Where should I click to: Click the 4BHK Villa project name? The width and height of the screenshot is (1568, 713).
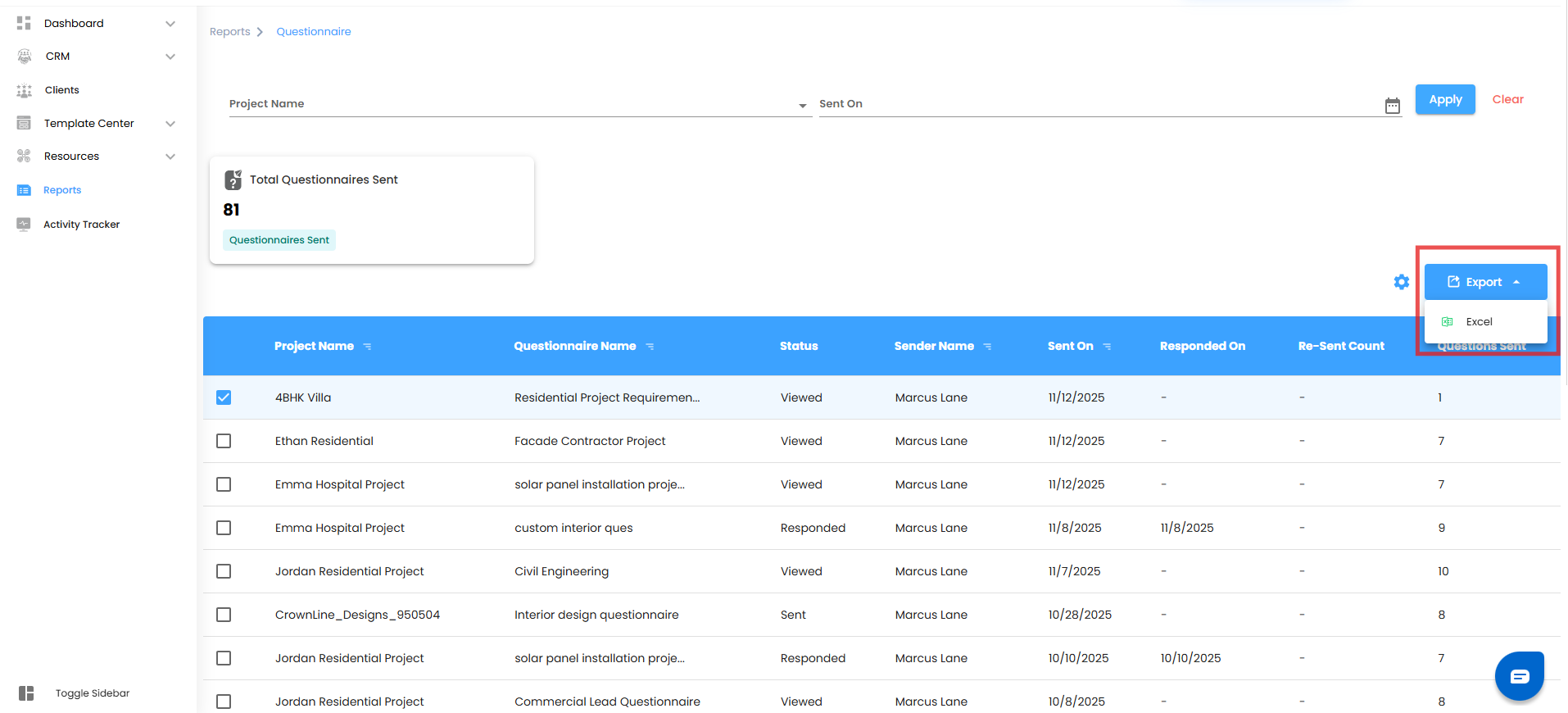(x=303, y=397)
